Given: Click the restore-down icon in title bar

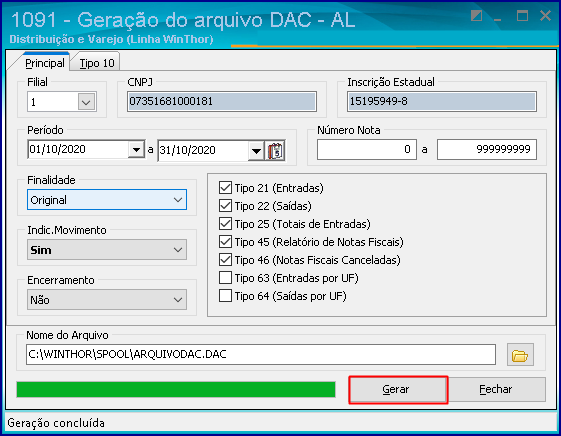Looking at the screenshot, I should tap(476, 16).
